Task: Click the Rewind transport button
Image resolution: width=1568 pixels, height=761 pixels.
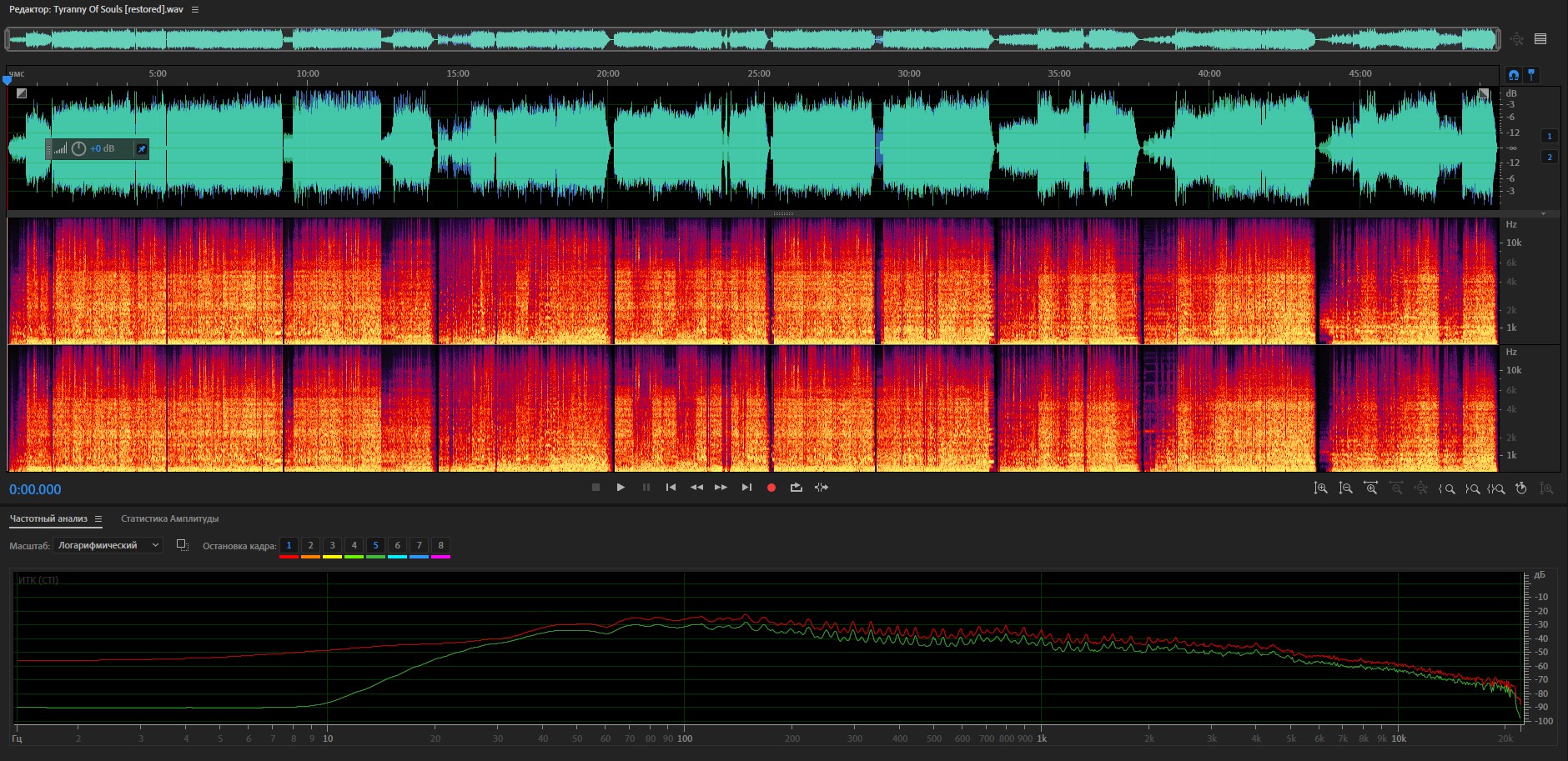Action: tap(696, 488)
